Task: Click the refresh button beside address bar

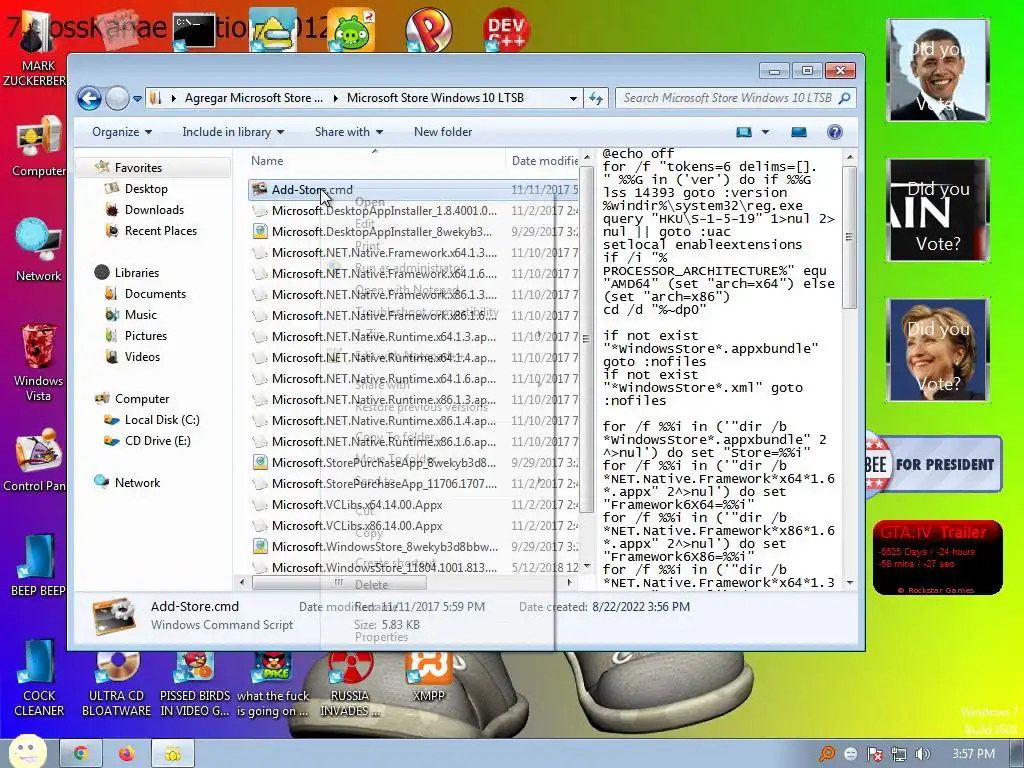Action: tap(596, 99)
